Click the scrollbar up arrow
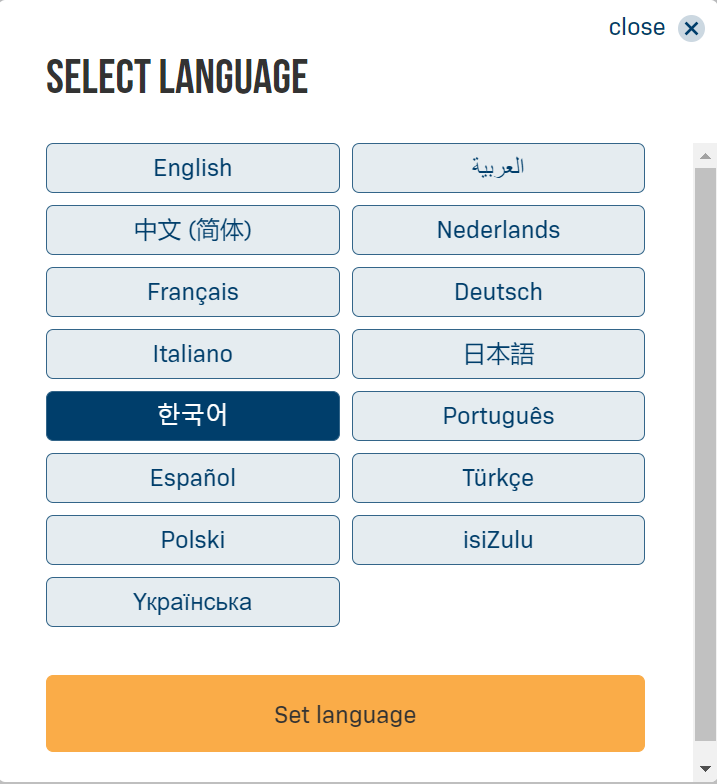The height and width of the screenshot is (784, 717). coord(705,156)
